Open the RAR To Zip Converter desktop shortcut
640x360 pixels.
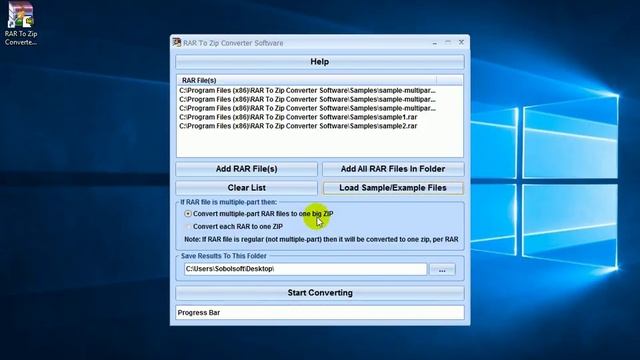[20, 24]
